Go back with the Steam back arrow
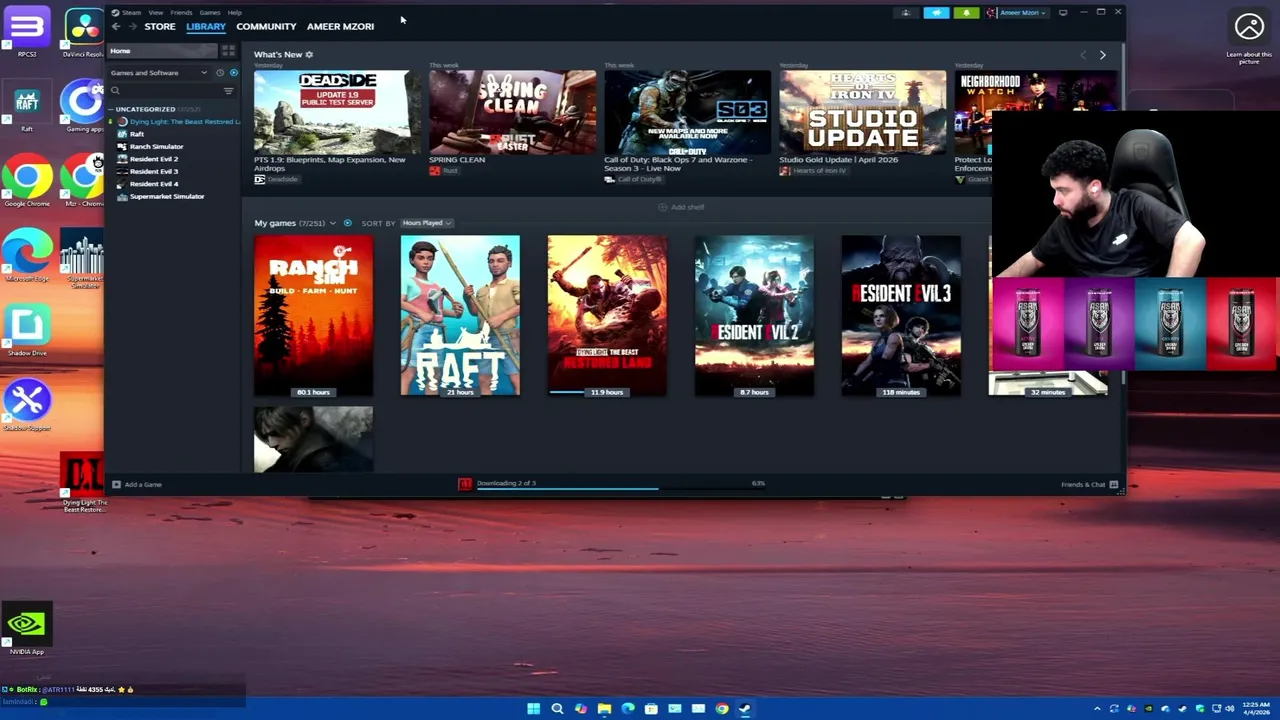 [x=115, y=26]
